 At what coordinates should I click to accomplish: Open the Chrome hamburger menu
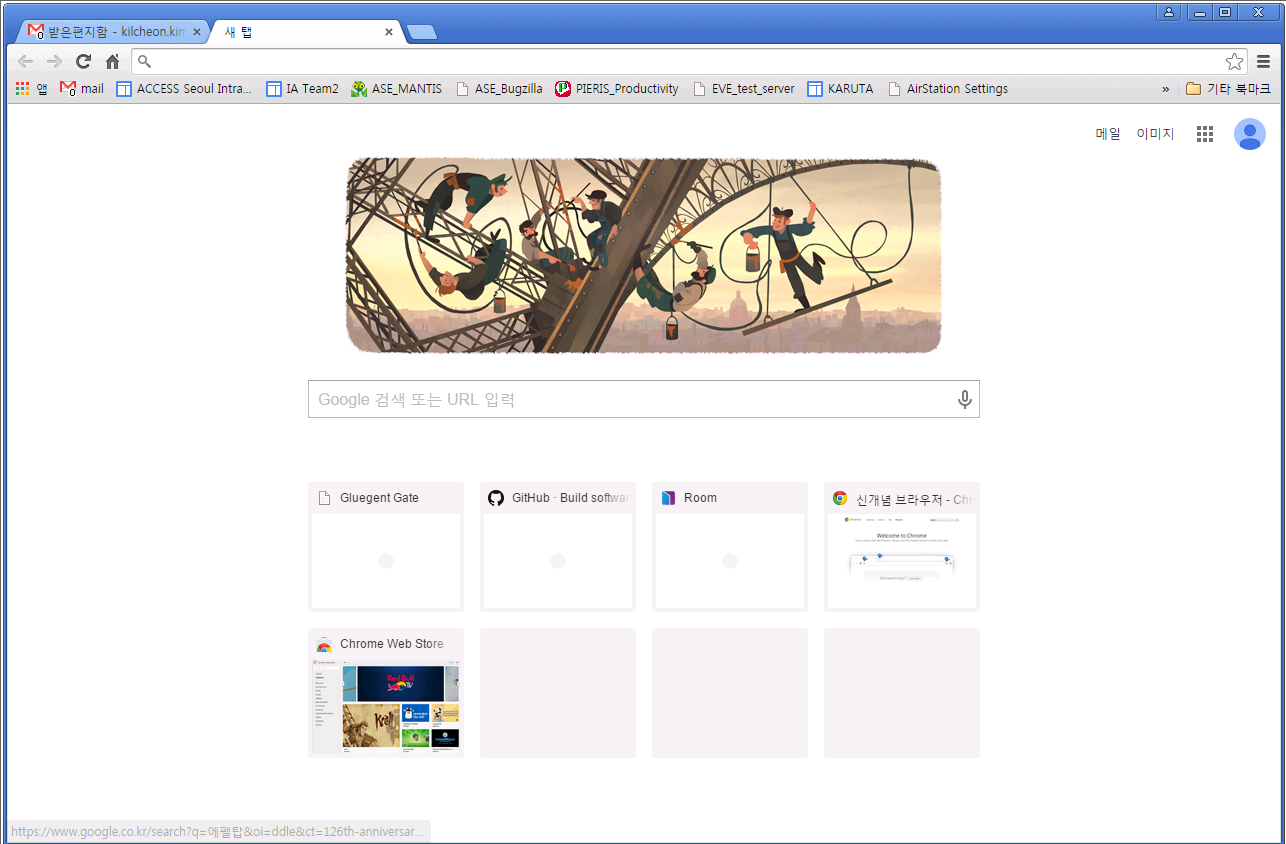point(1264,61)
